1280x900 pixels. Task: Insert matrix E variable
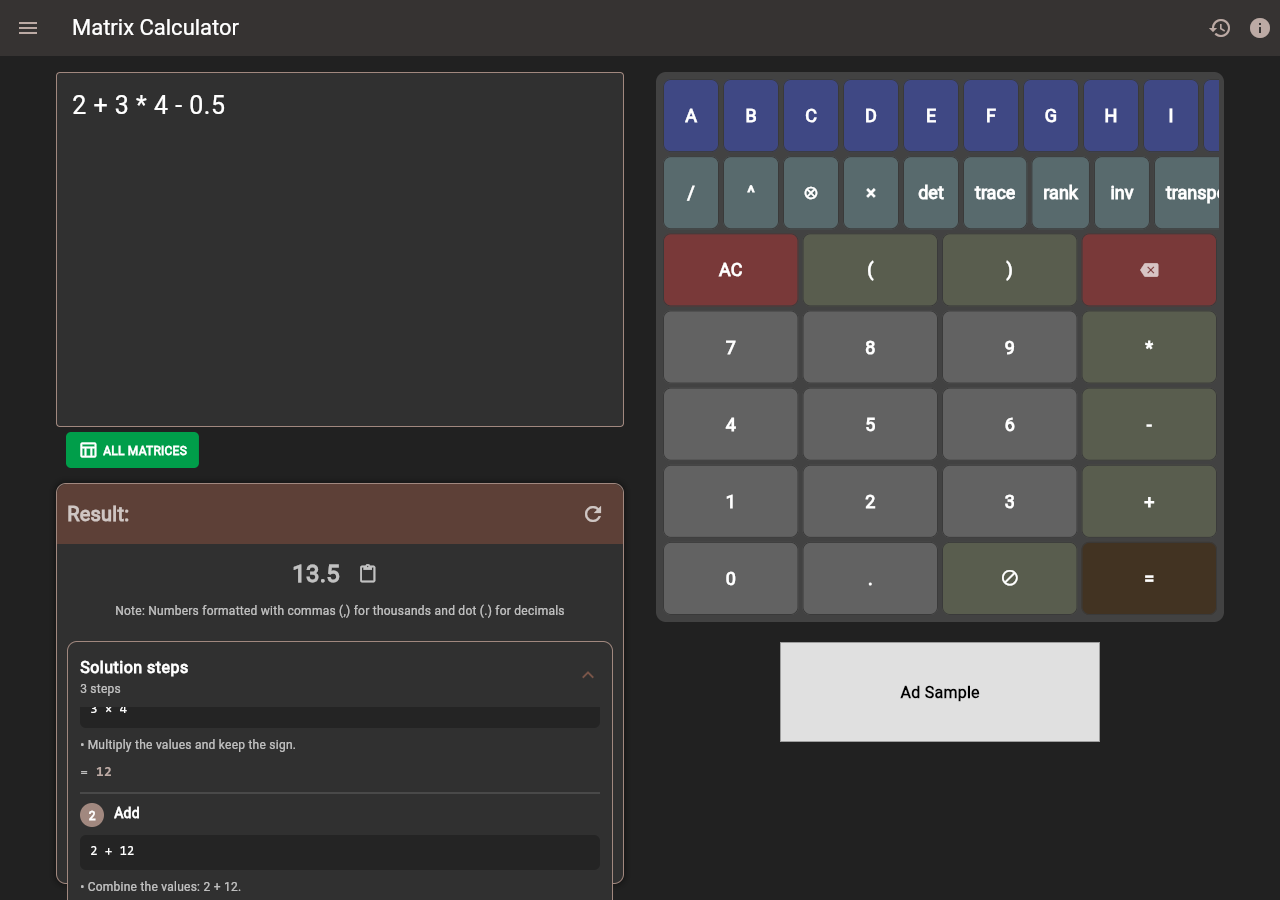931,116
